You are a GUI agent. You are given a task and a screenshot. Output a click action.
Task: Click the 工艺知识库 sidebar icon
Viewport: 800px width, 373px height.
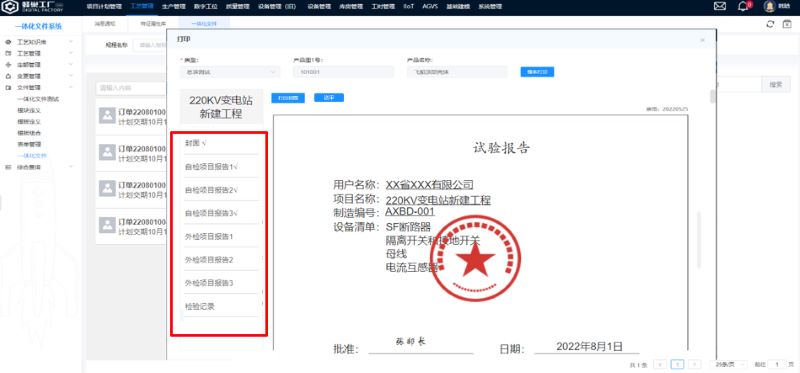click(x=8, y=42)
